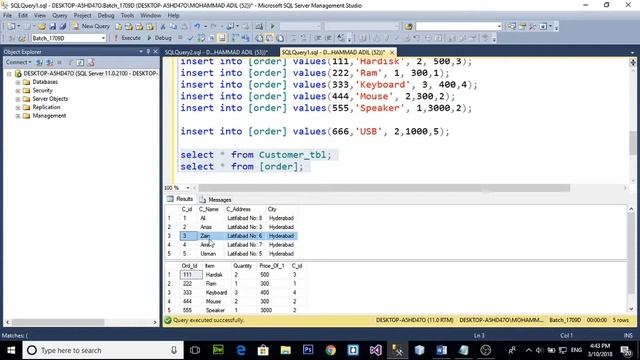Click the Open File folder icon
Viewport: 640px width, 360px height.
pos(42,26)
